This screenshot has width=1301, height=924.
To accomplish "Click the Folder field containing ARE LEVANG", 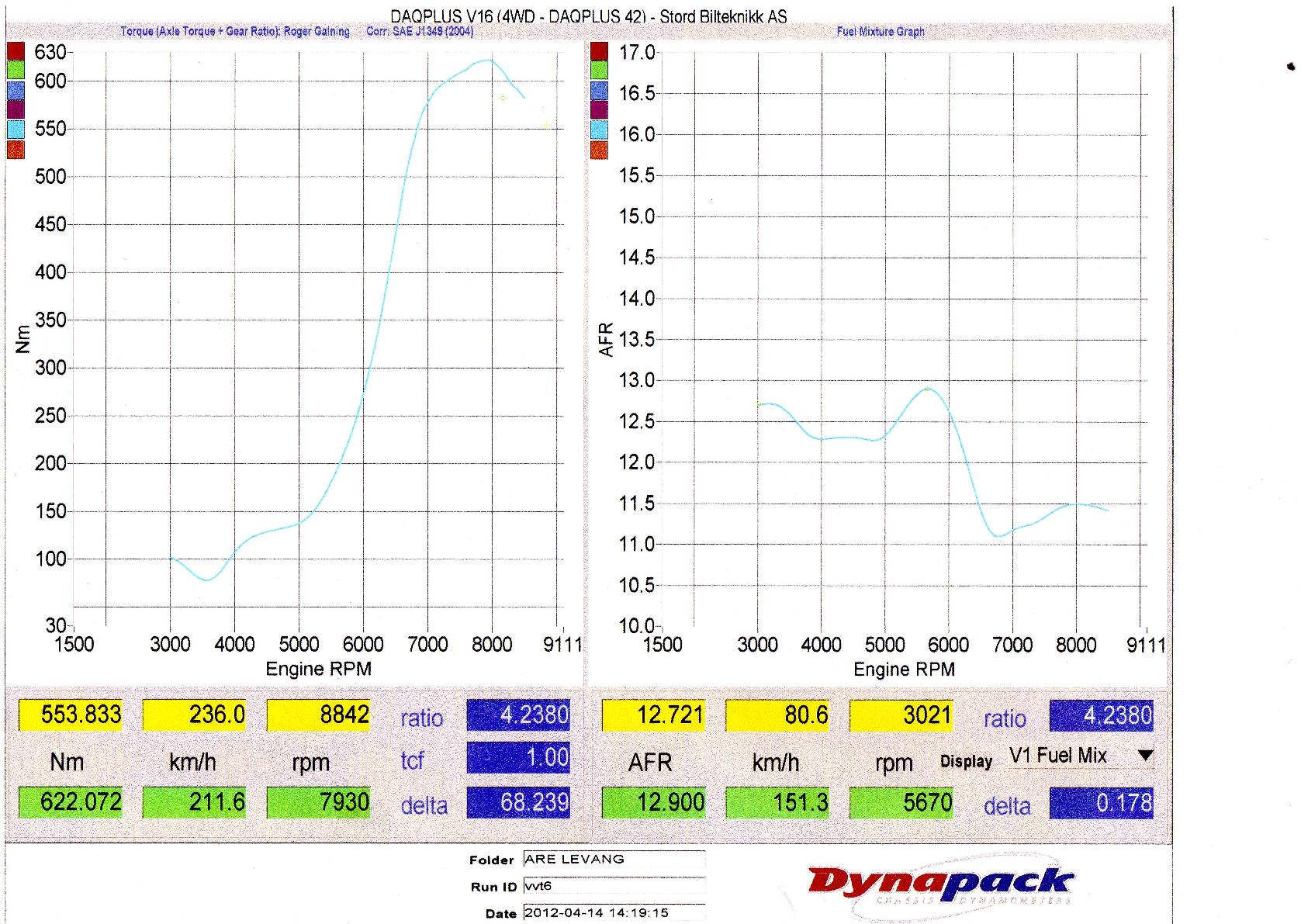I will [614, 859].
